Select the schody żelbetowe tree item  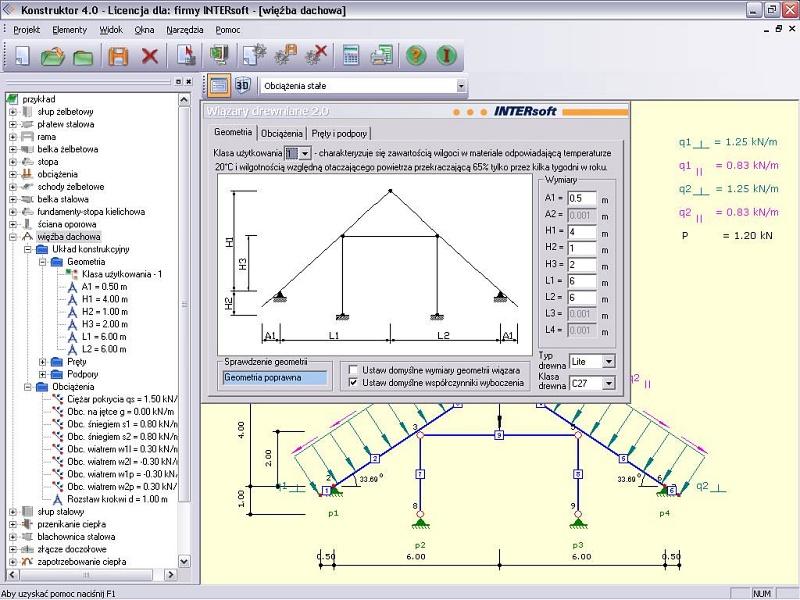70,187
